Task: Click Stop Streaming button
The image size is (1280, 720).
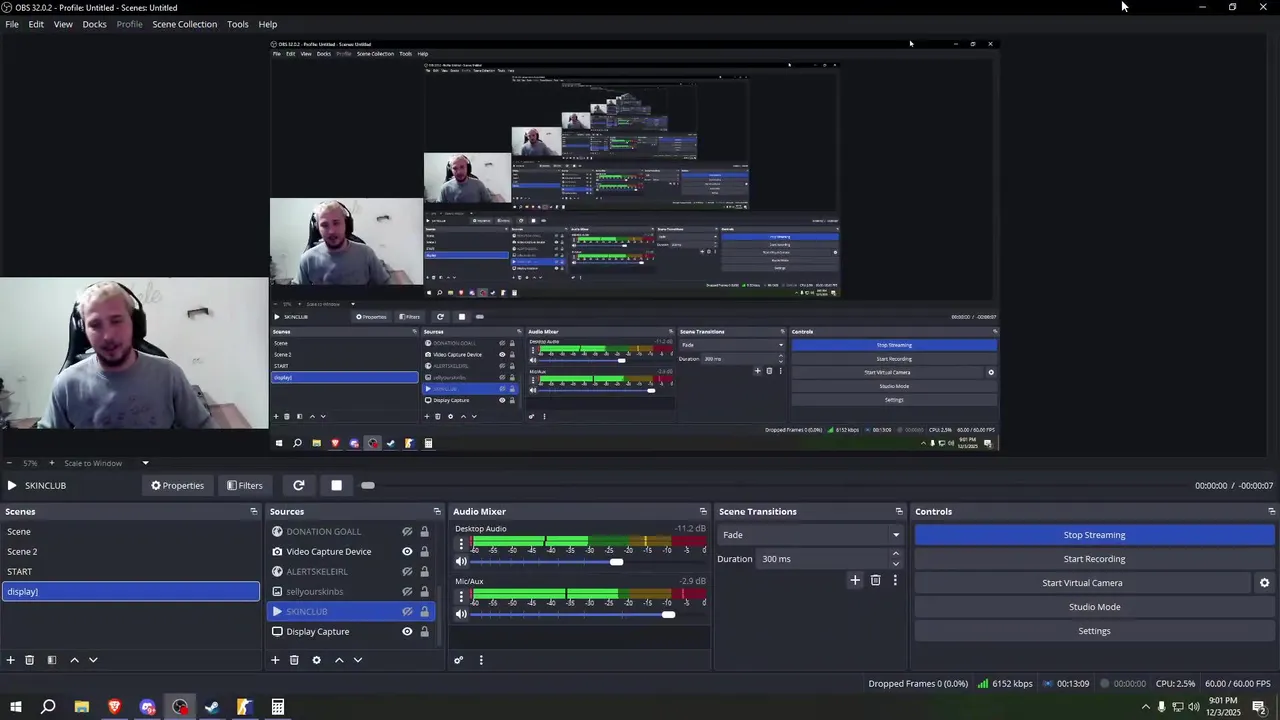Action: (x=1094, y=535)
